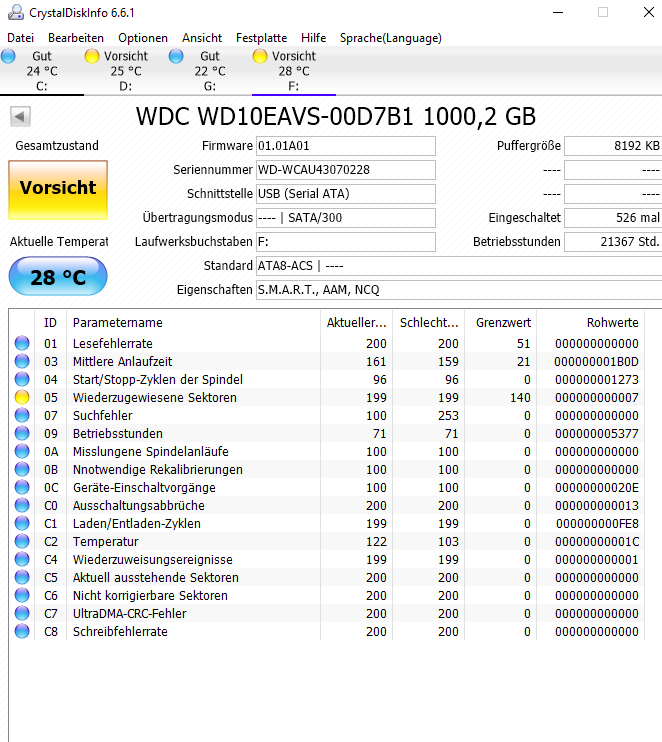
Task: Click the ID column header
Action: 51,323
